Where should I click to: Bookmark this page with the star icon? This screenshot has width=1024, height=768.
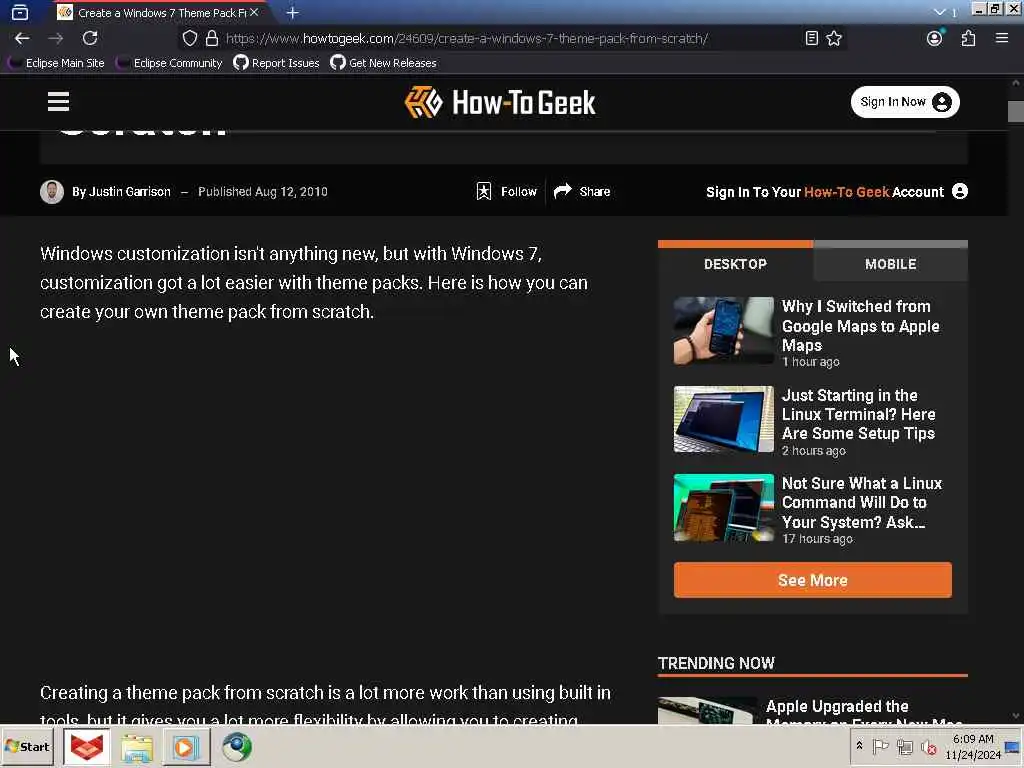coord(834,39)
